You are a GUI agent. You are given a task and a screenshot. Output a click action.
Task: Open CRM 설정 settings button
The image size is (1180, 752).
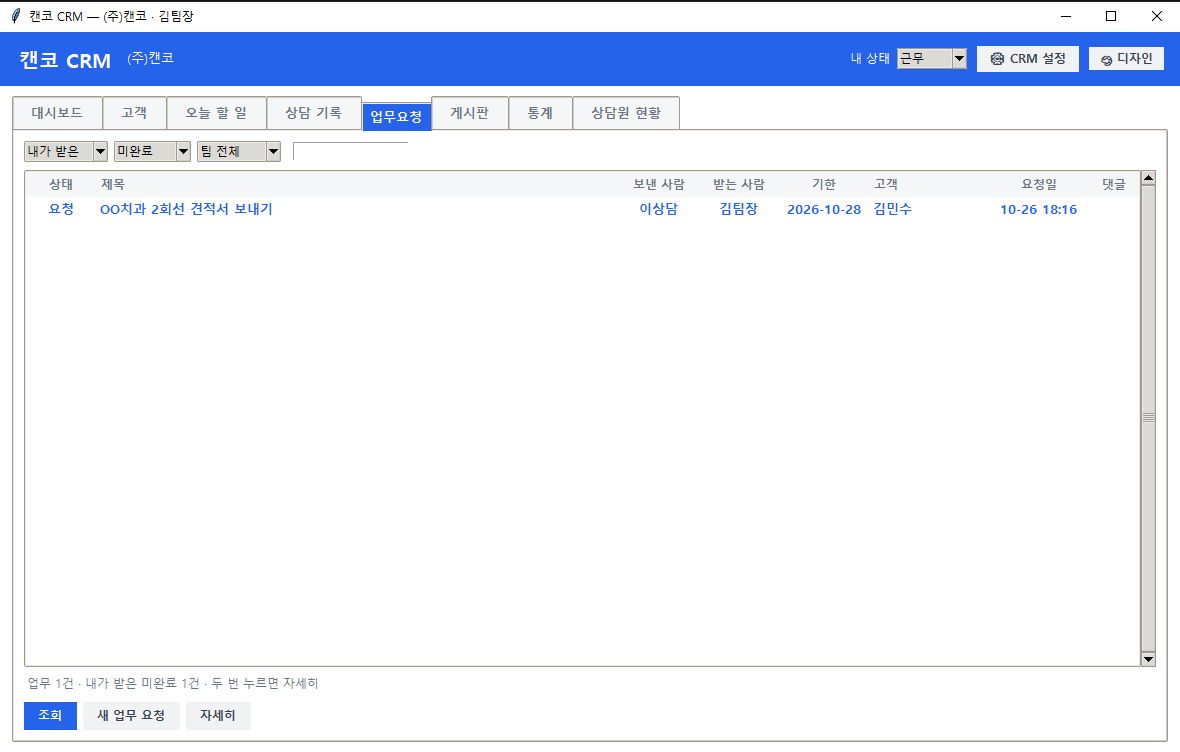pos(1027,59)
